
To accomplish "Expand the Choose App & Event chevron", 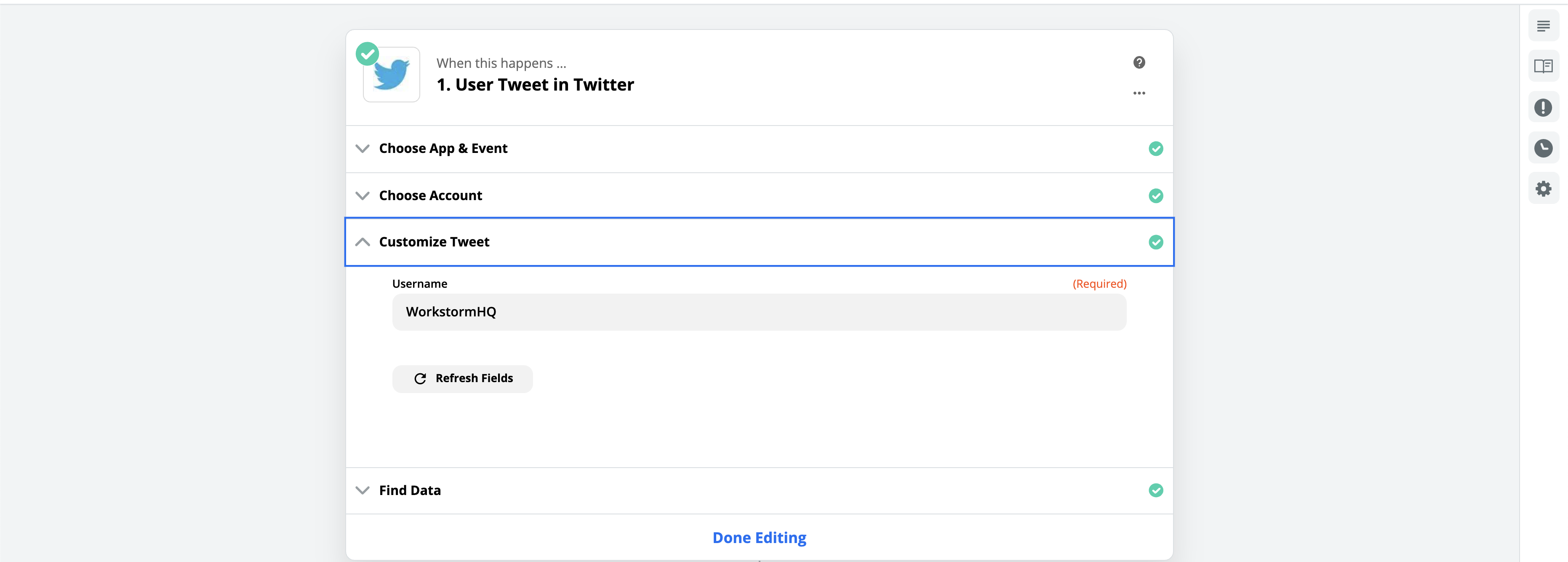I will 362,149.
